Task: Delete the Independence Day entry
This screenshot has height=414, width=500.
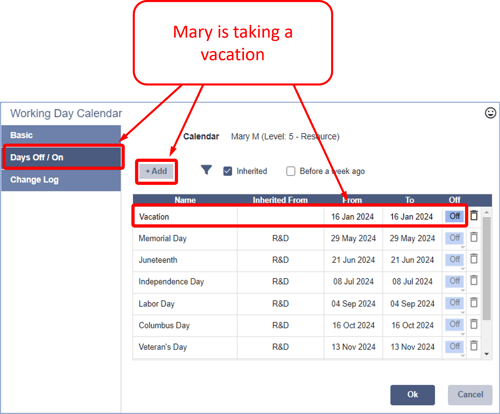Action: (474, 280)
